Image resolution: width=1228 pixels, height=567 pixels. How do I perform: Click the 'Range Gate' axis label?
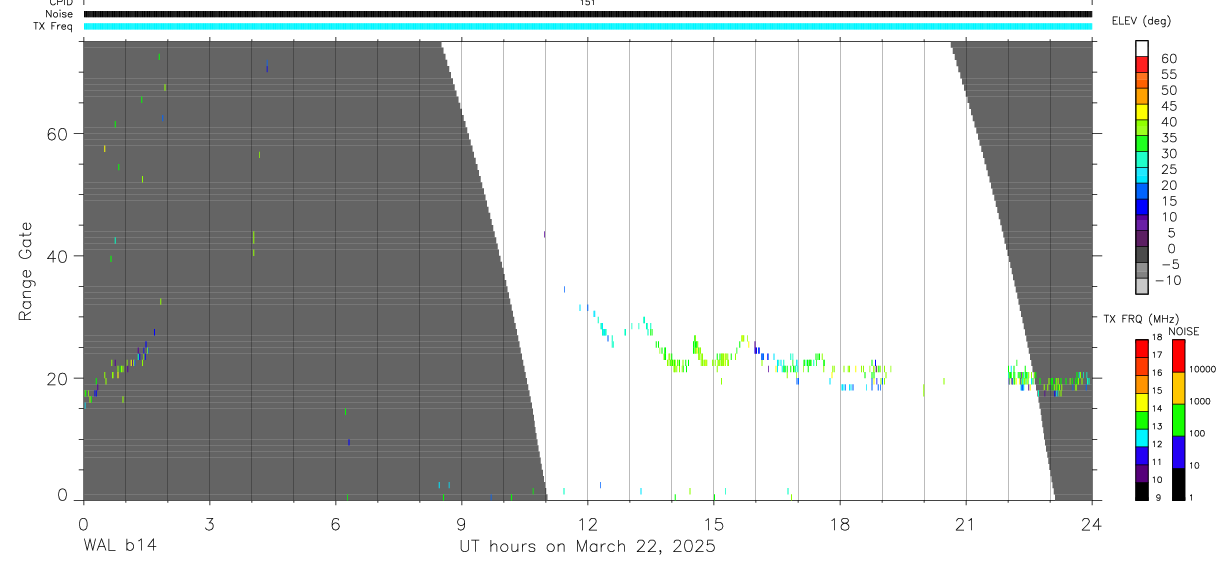[27, 272]
